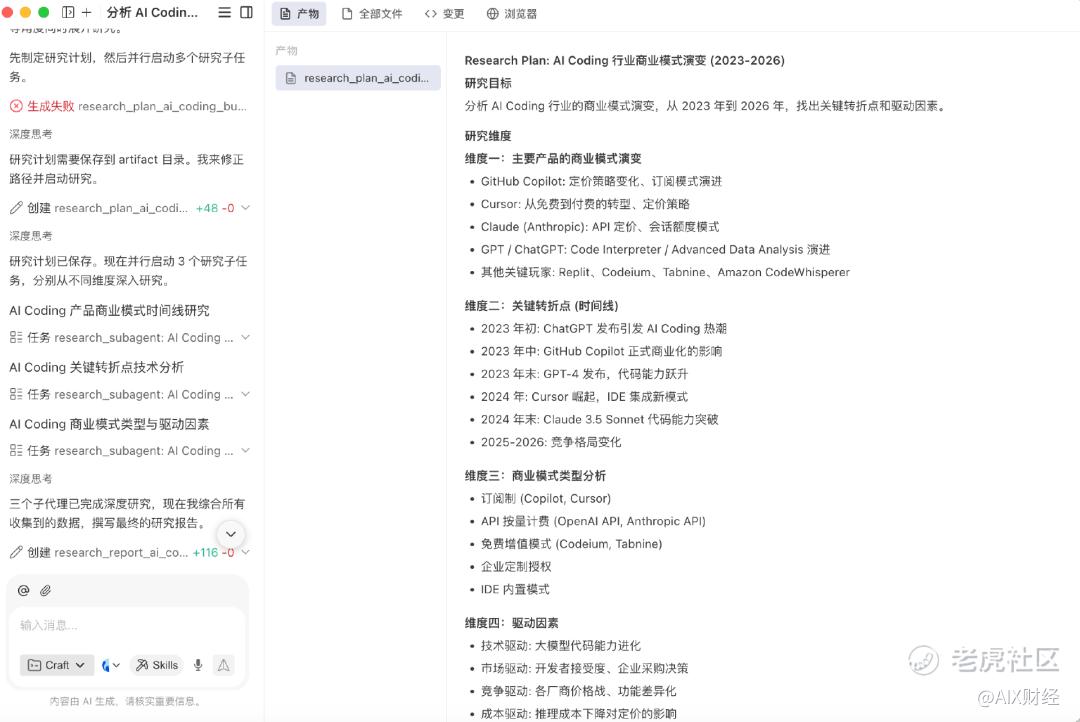This screenshot has height=722, width=1080.
Task: Click the 输入消息 message input field
Action: click(125, 625)
